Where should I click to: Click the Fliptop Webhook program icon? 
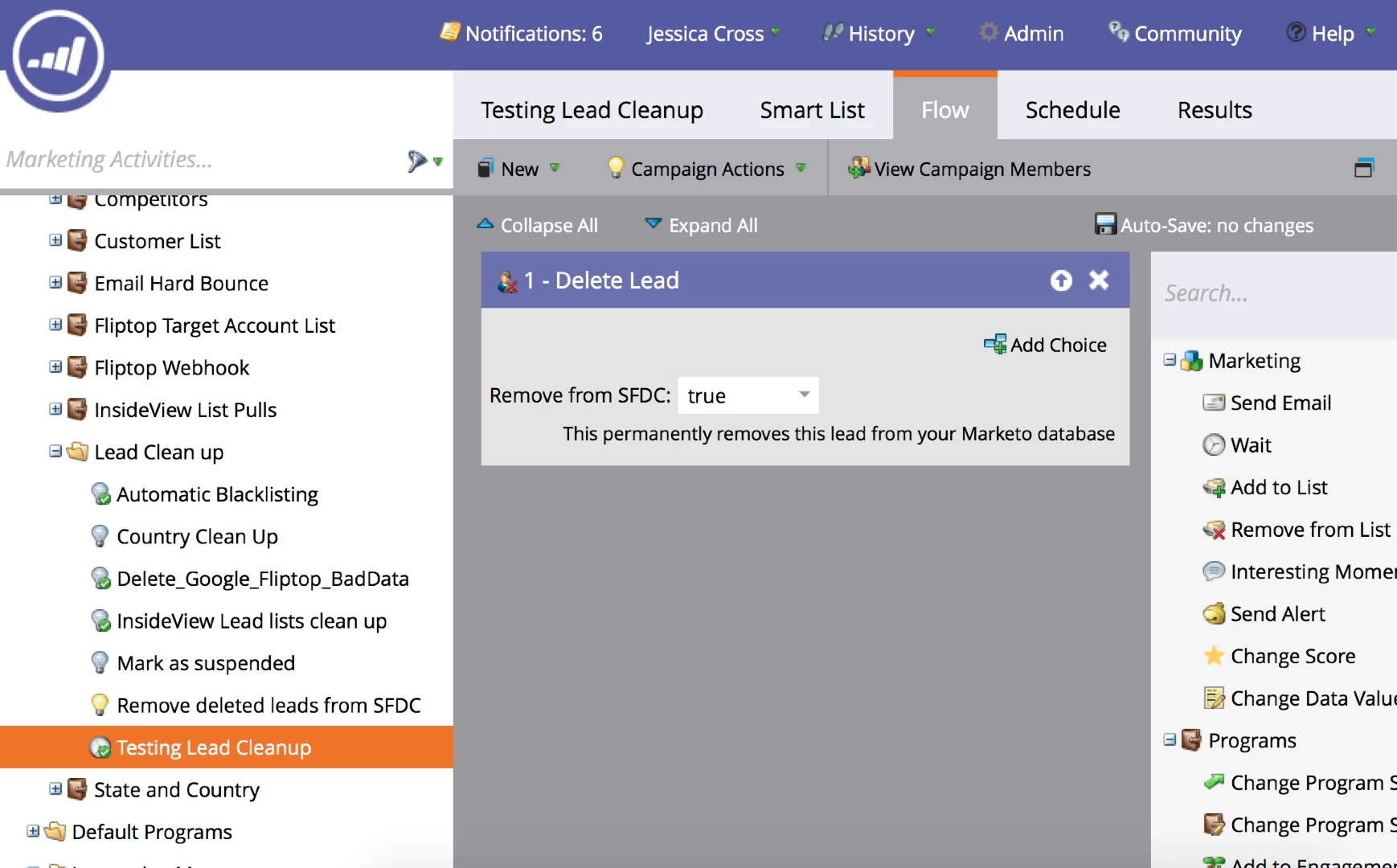(77, 367)
